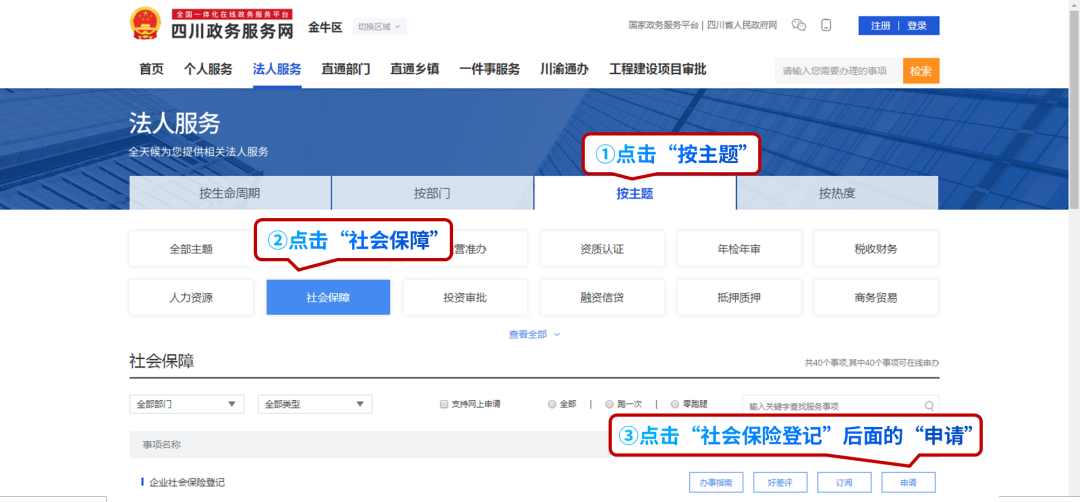1080x502 pixels.
Task: Open the 企业社会保险登记 item title
Action: pos(187,483)
